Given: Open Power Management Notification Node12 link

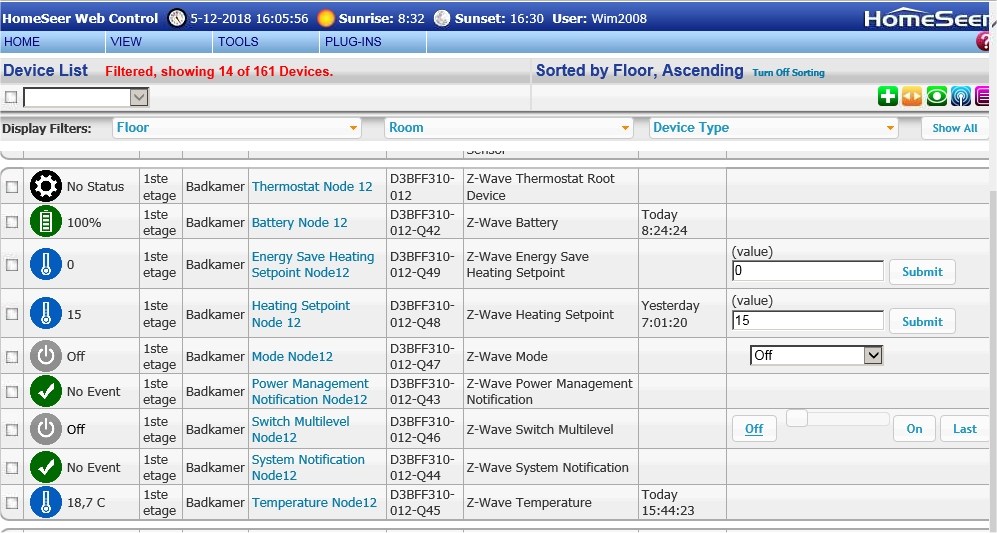Looking at the screenshot, I should [310, 392].
